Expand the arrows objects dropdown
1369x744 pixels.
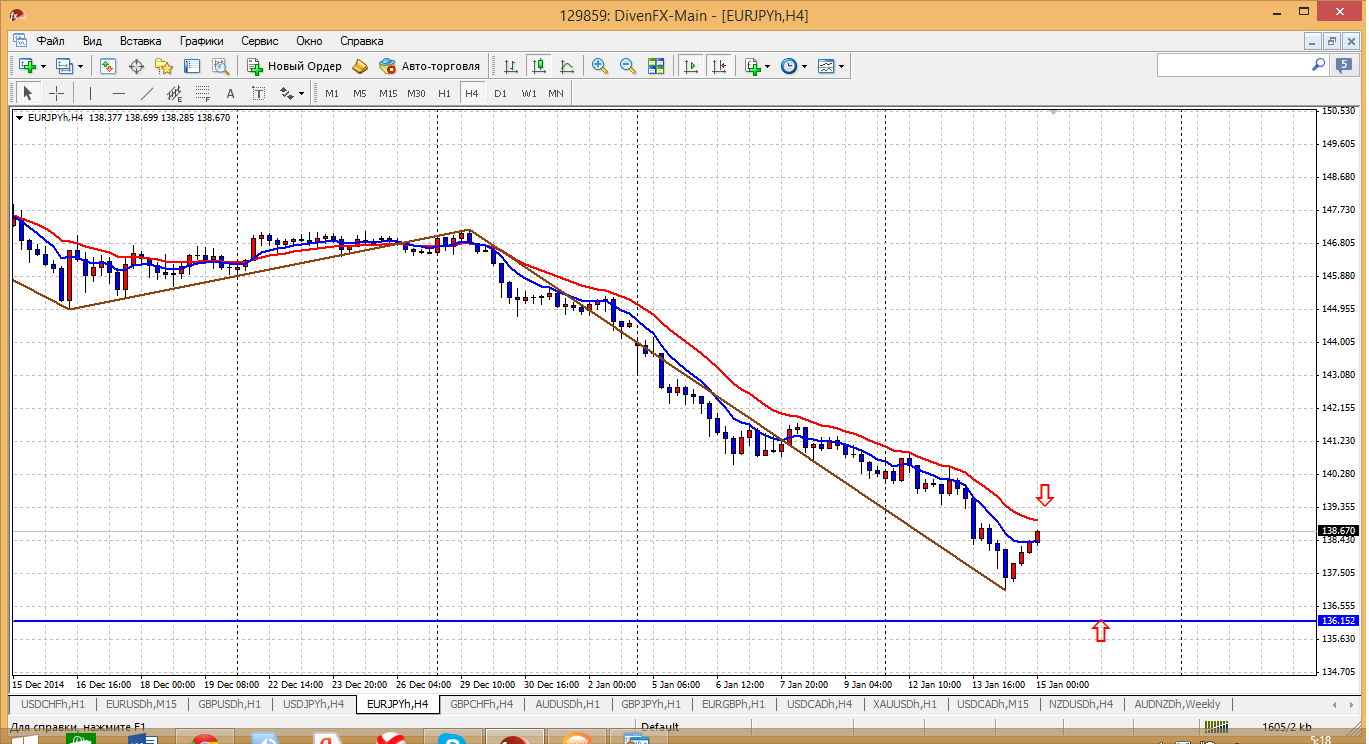click(x=299, y=94)
